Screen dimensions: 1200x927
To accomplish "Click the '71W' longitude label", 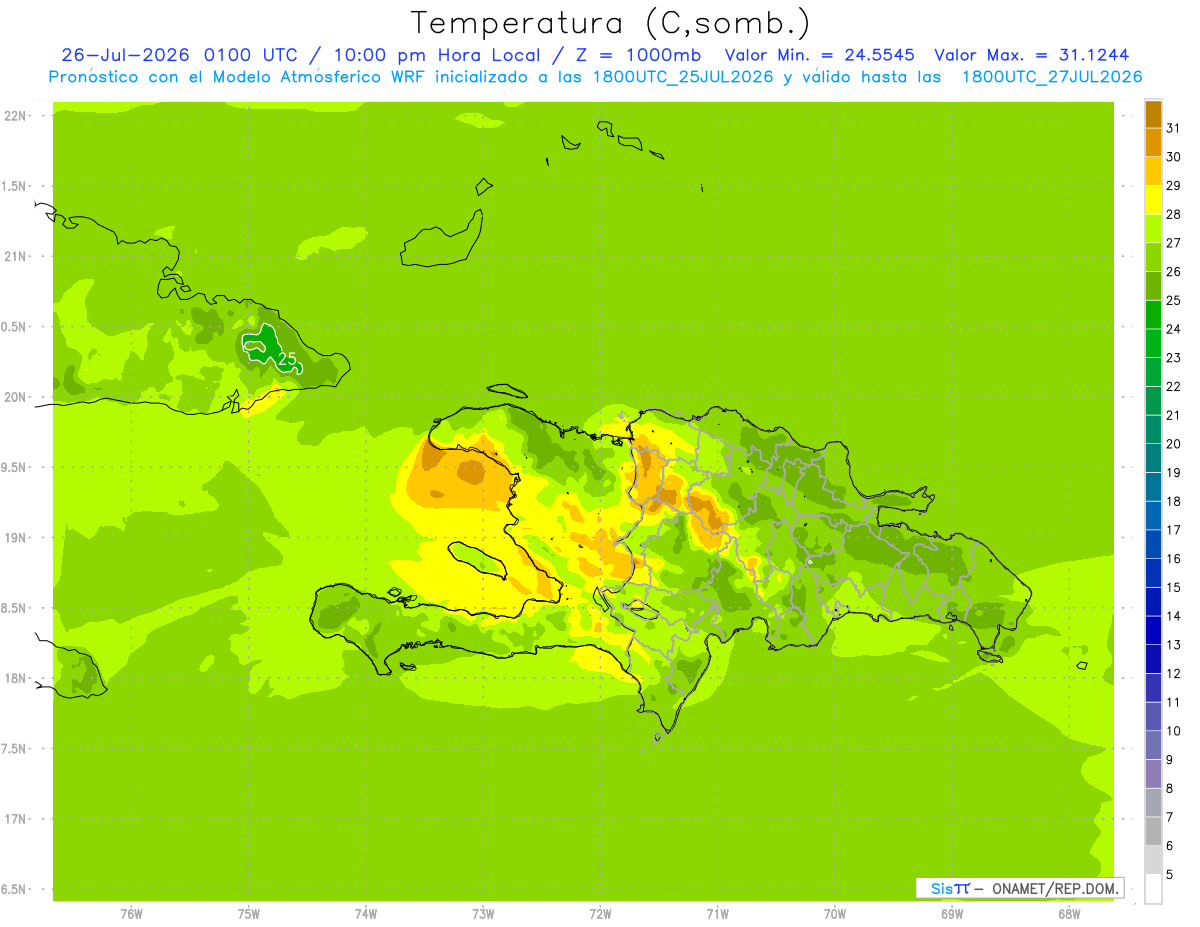I will click(x=717, y=914).
